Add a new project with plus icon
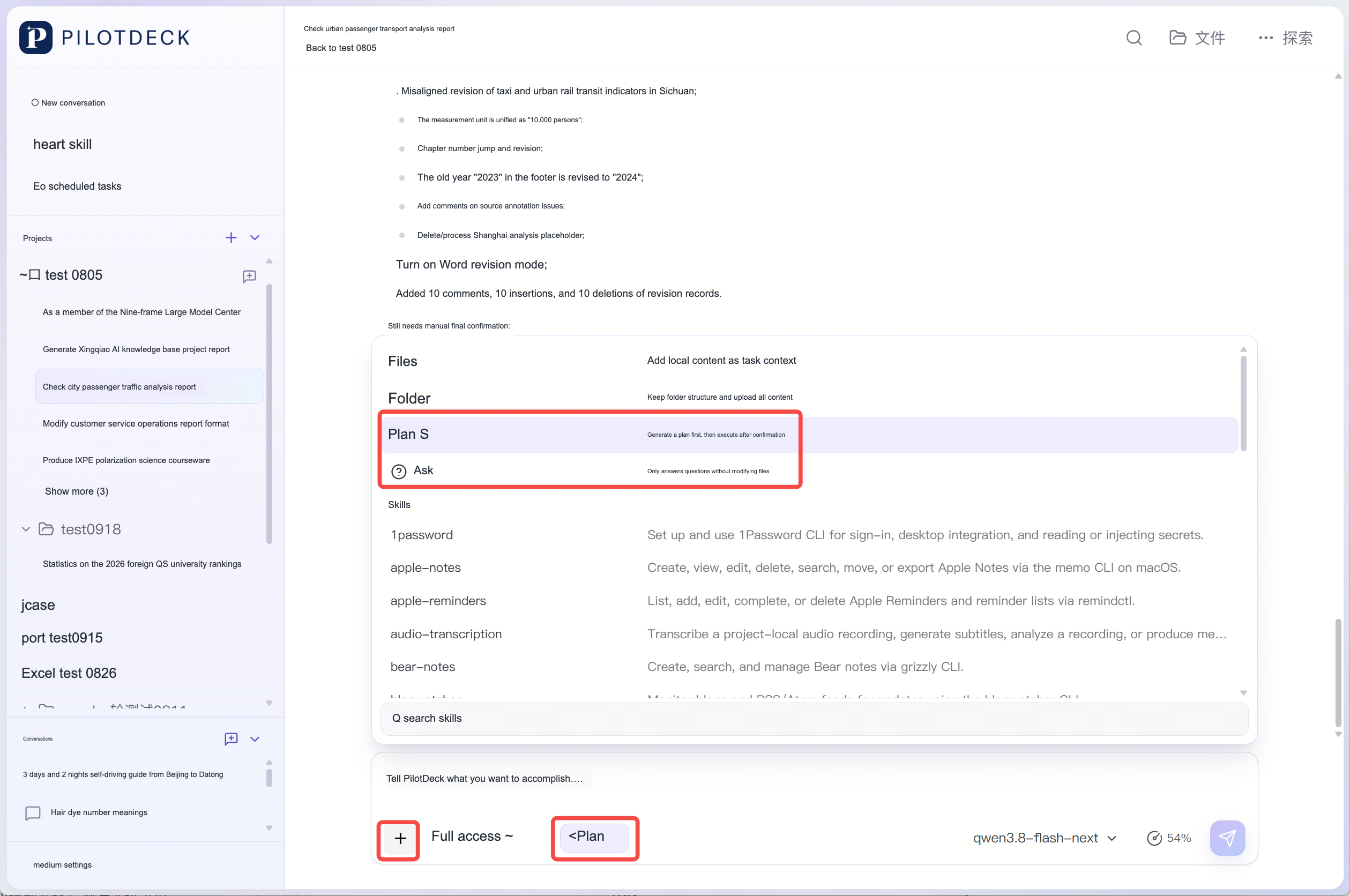 coord(231,238)
